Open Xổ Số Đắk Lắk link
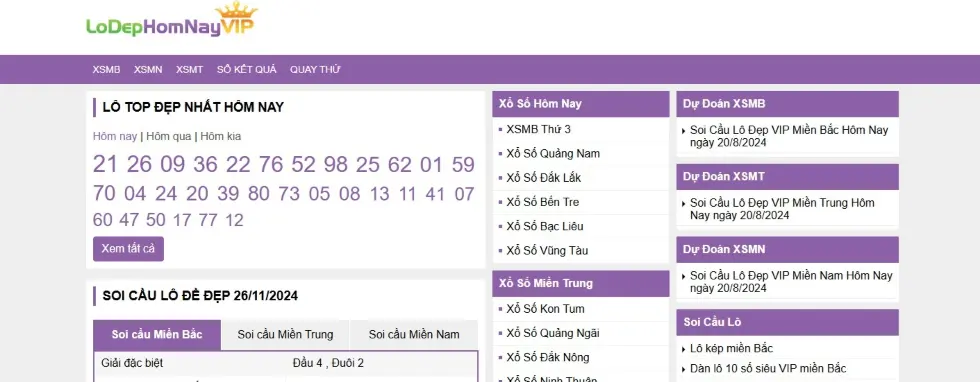Screen dimensions: 980x382 (x=544, y=178)
